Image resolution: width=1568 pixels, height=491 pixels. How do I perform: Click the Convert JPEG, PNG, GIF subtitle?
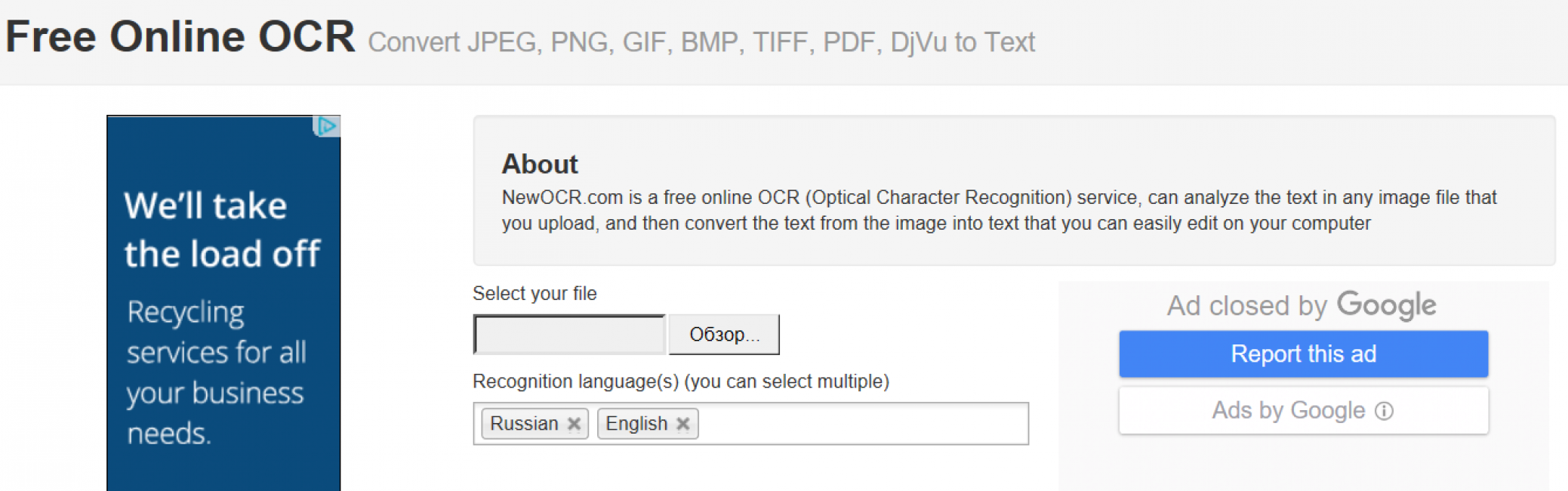(701, 42)
